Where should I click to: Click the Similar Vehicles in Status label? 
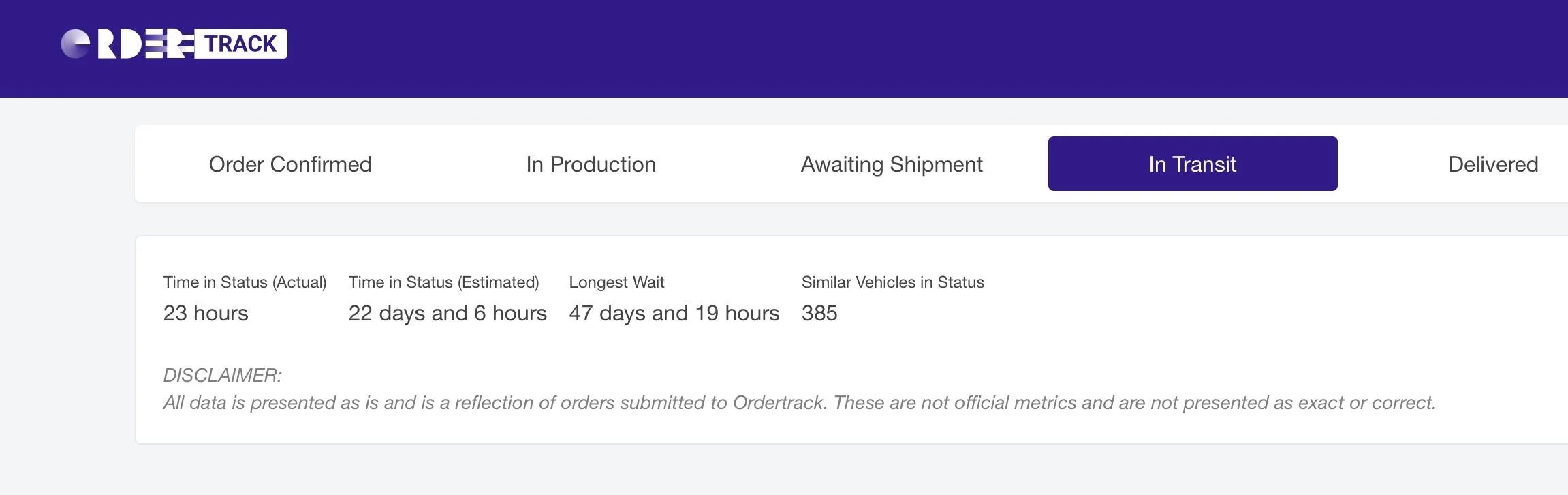pyautogui.click(x=892, y=282)
